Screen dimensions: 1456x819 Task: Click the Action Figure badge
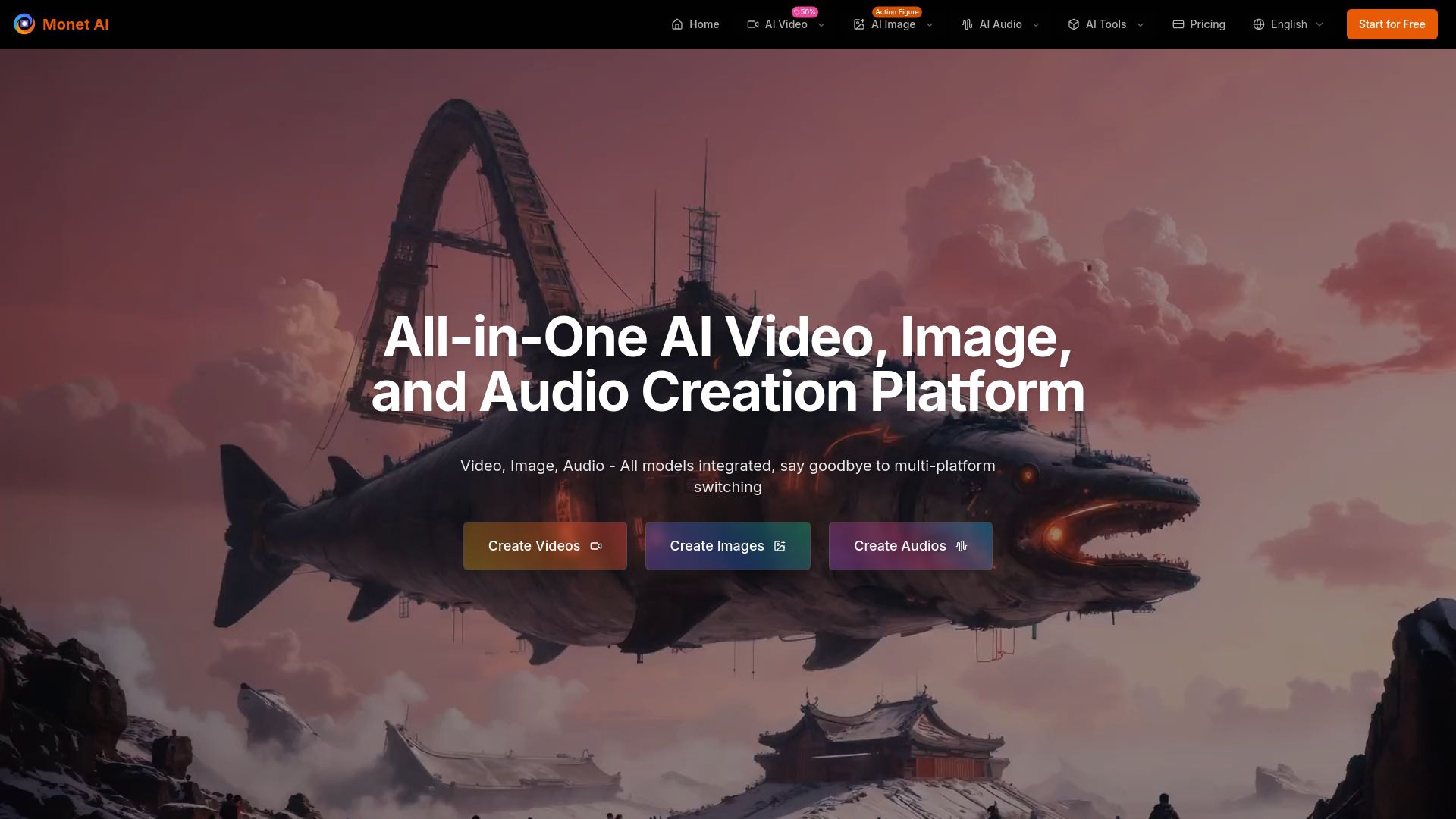click(896, 12)
